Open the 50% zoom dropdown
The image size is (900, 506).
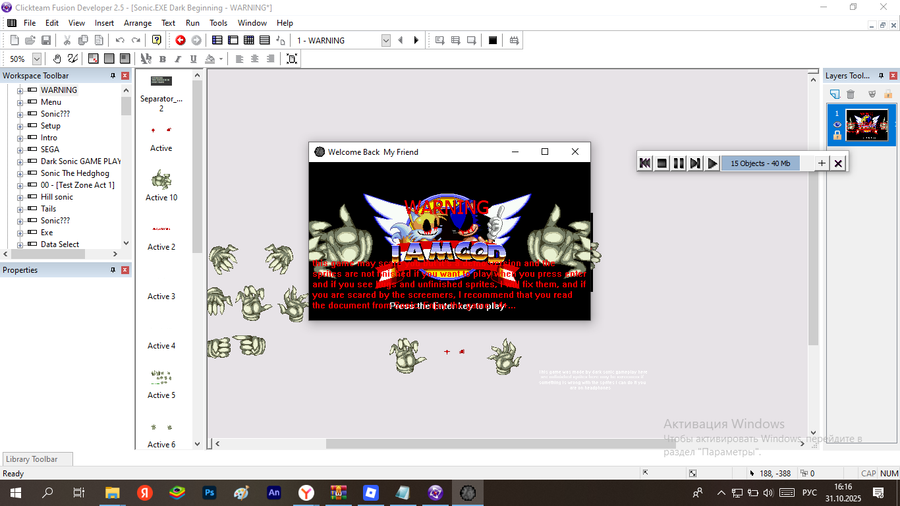tap(37, 59)
